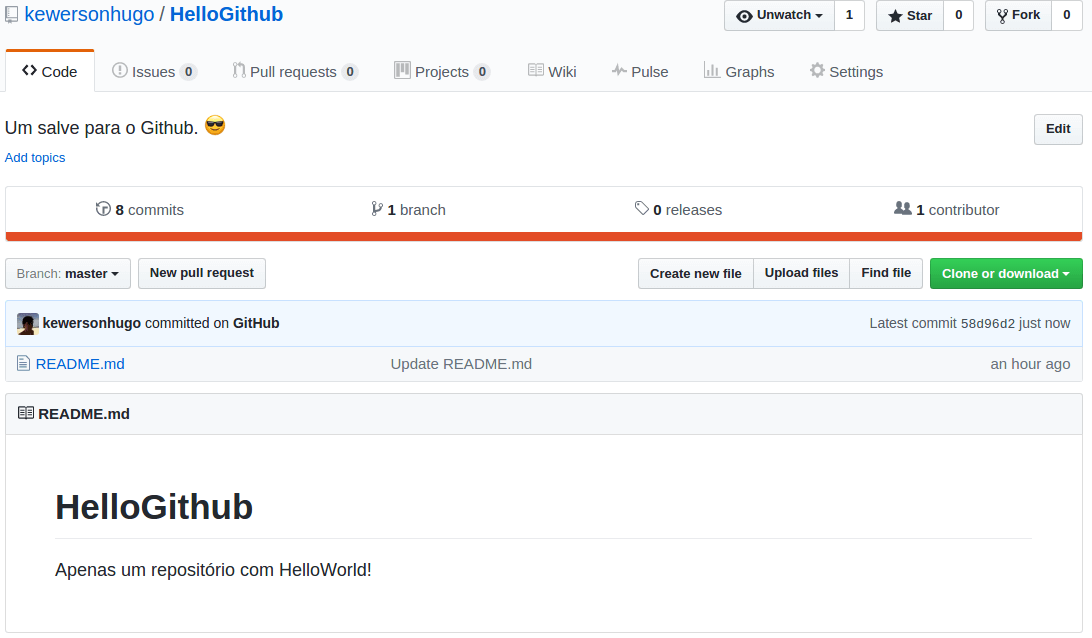Select the commits history icon
Screen dimensions: 1092x638
(104, 209)
